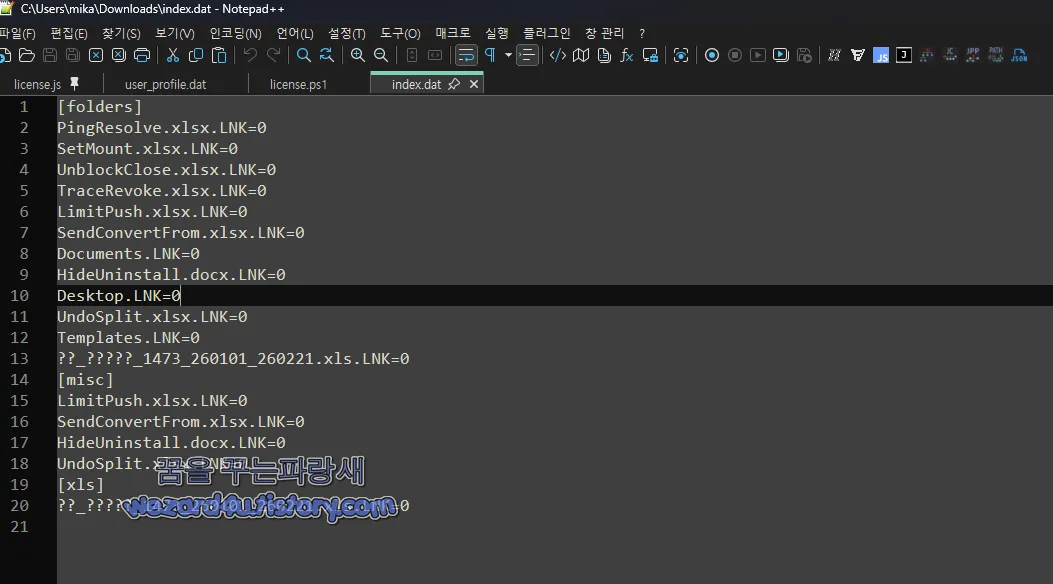
Task: Start recording a macro
Action: (712, 56)
